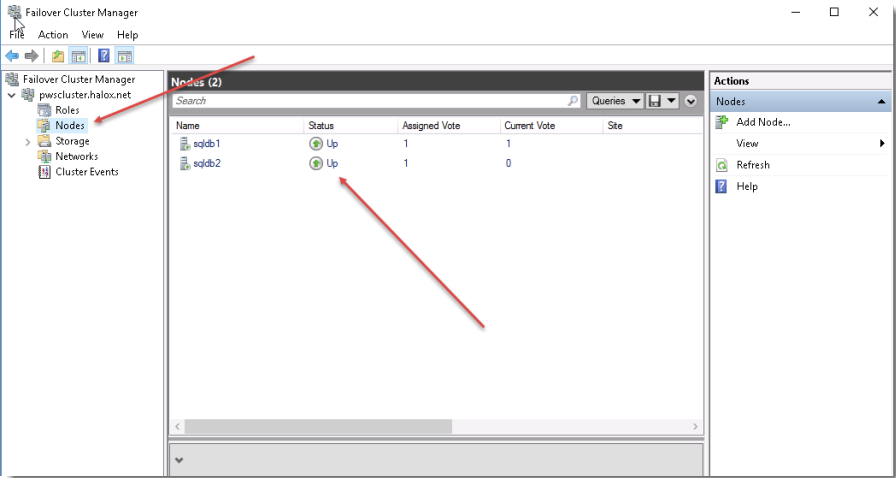The image size is (896, 478).
Task: Expand the search options chevron button
Action: tap(691, 101)
